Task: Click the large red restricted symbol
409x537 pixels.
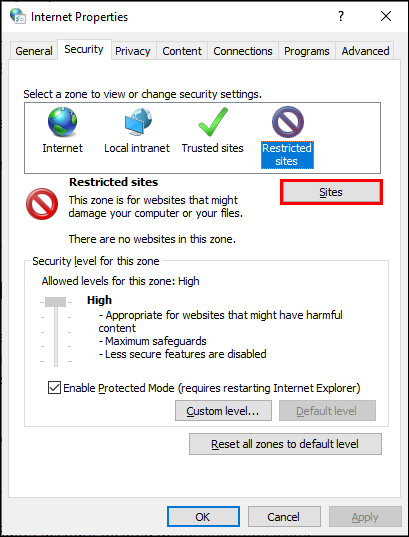Action: [42, 203]
